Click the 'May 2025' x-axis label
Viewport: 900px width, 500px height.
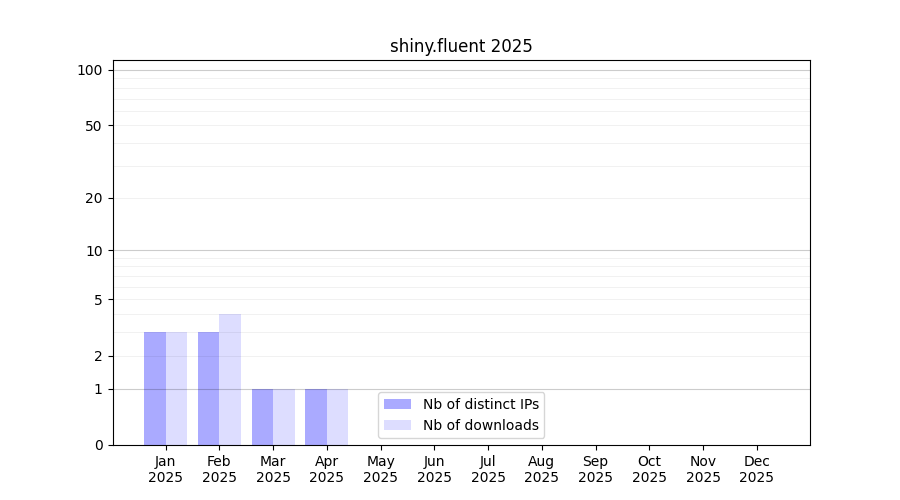[x=381, y=469]
